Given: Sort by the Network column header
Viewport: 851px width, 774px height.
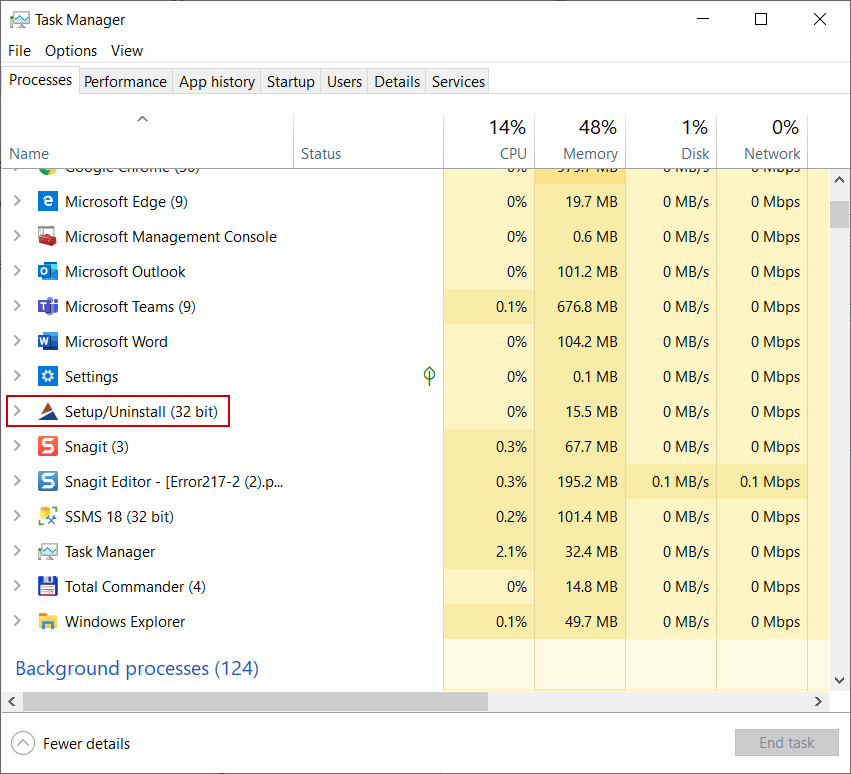Looking at the screenshot, I should point(763,141).
